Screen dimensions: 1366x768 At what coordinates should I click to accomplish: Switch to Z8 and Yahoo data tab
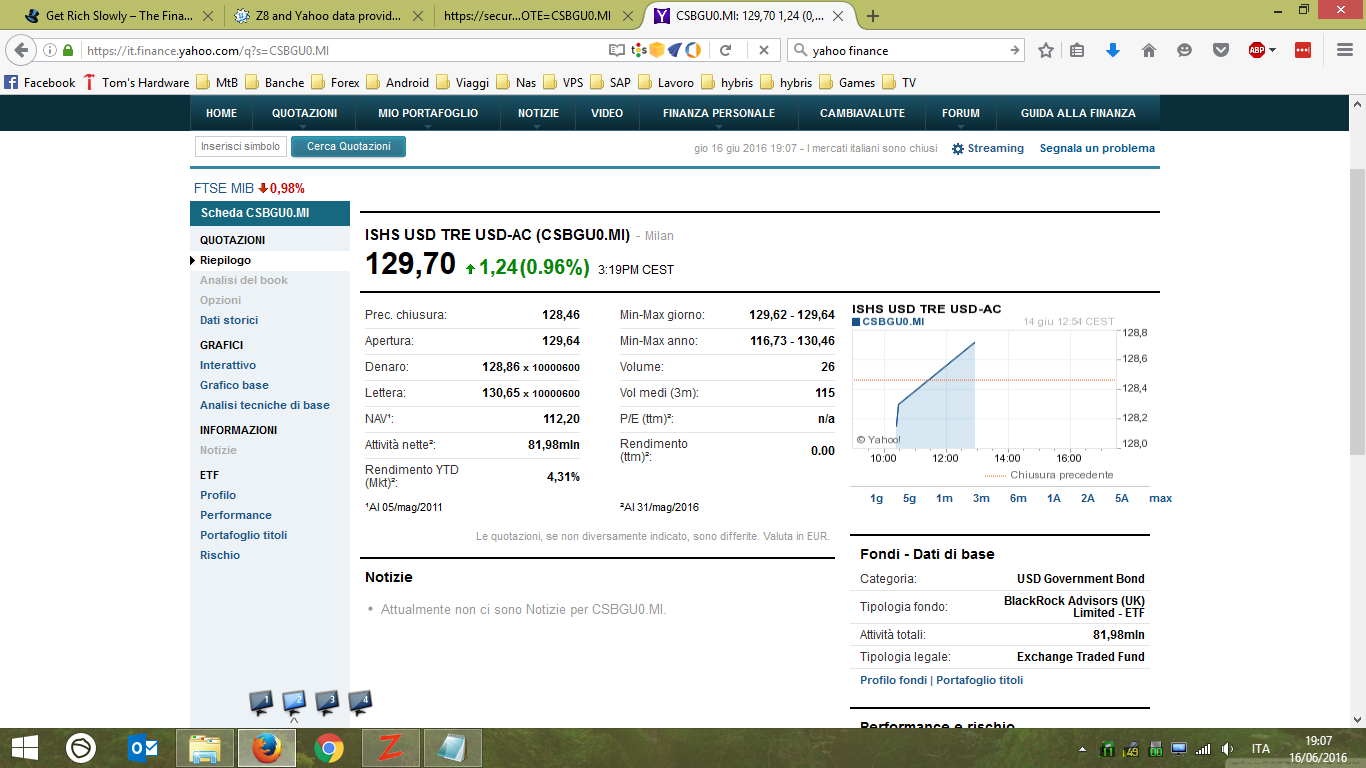coord(329,16)
